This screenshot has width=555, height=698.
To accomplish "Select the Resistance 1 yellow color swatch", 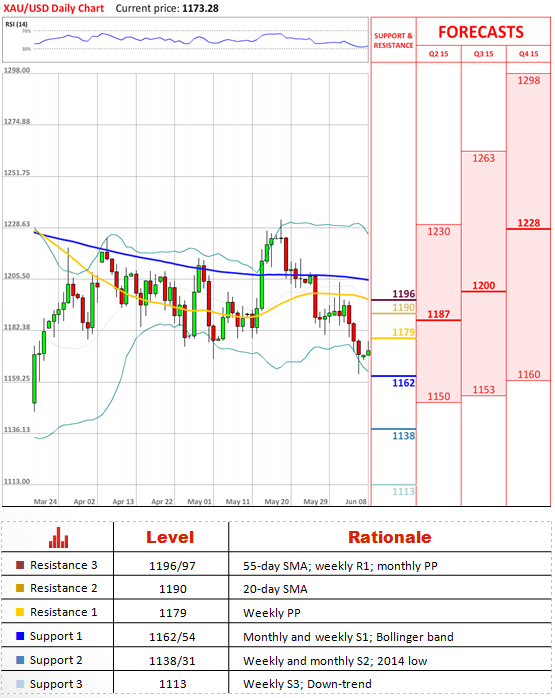I will click(20, 612).
